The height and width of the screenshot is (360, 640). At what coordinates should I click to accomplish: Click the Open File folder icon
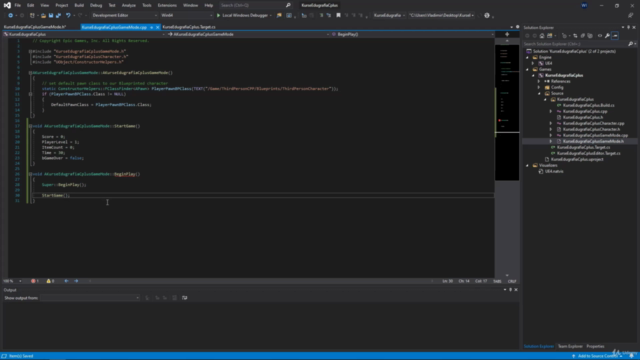(43, 16)
